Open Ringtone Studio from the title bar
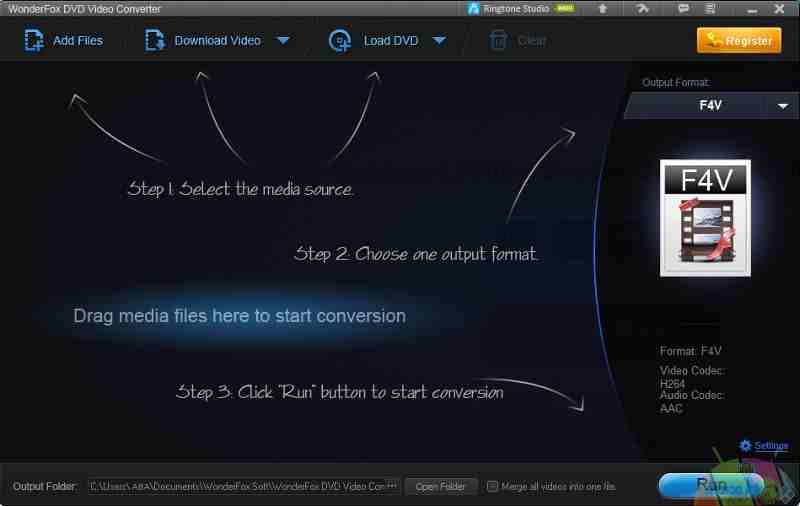The image size is (800, 506). 521,9
